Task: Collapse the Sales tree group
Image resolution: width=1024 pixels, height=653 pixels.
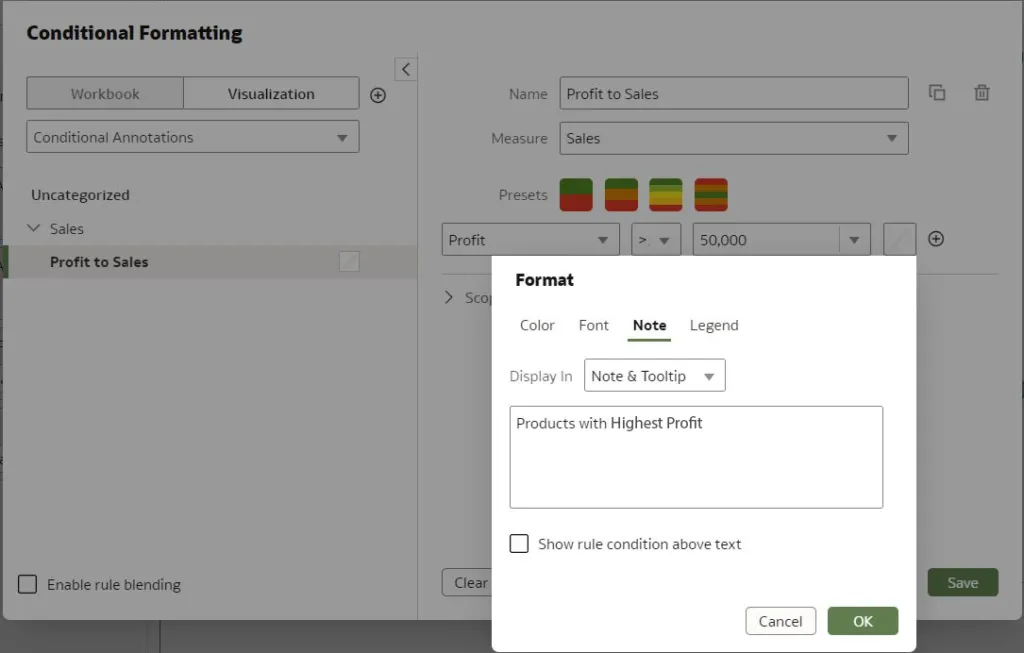Action: pos(34,229)
